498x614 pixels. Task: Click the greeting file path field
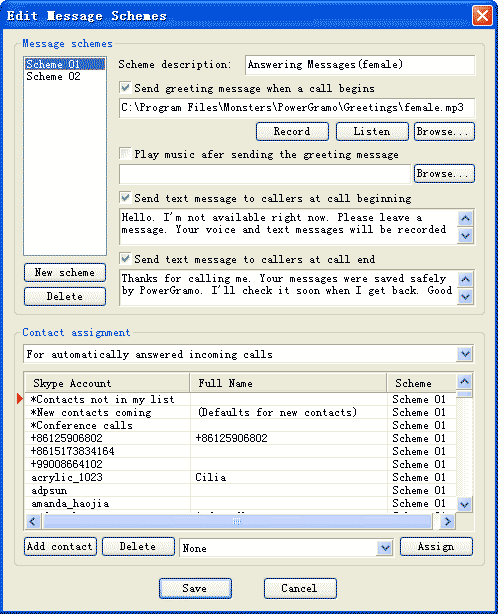pyautogui.click(x=297, y=108)
